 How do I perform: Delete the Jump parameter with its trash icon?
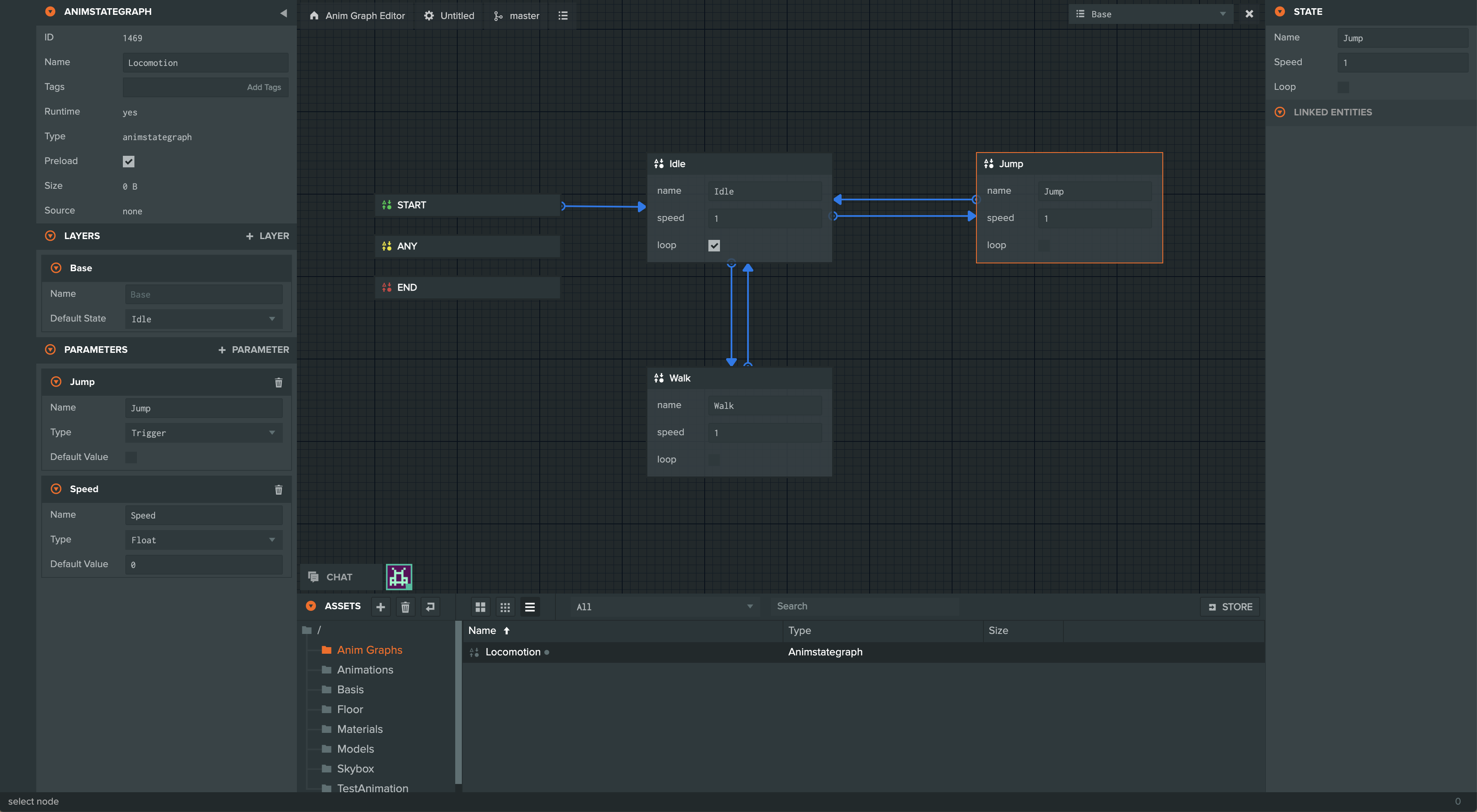click(x=279, y=382)
